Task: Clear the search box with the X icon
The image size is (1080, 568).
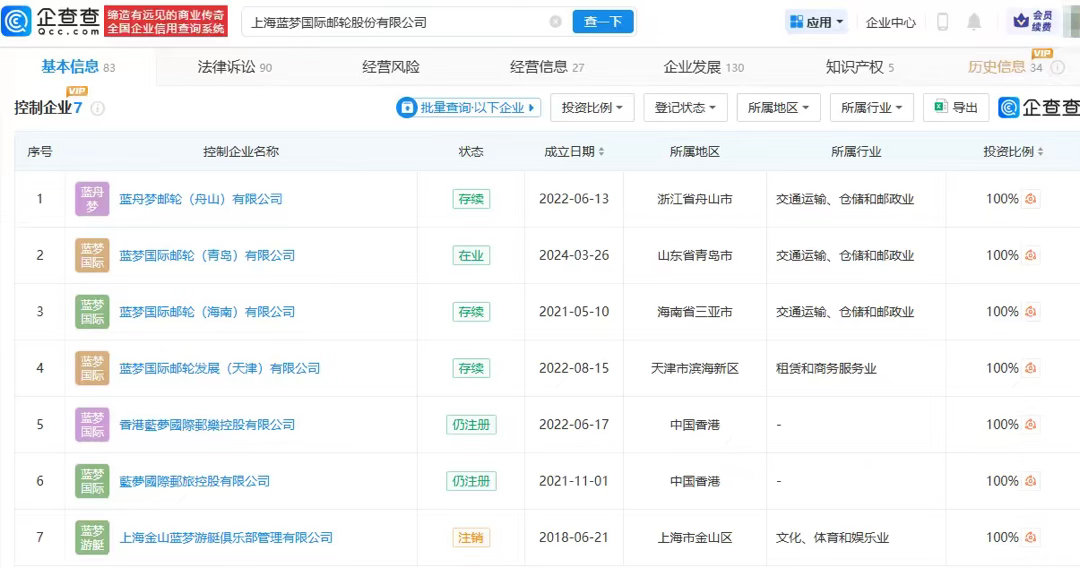Action: click(x=555, y=22)
